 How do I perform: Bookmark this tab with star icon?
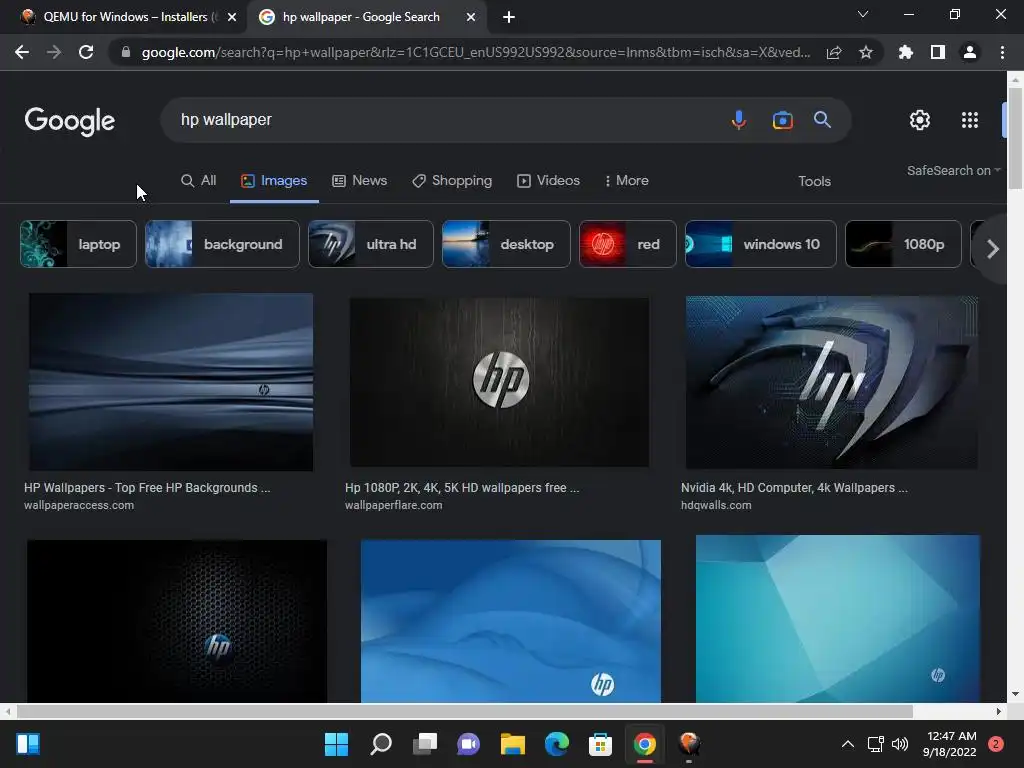pos(866,52)
